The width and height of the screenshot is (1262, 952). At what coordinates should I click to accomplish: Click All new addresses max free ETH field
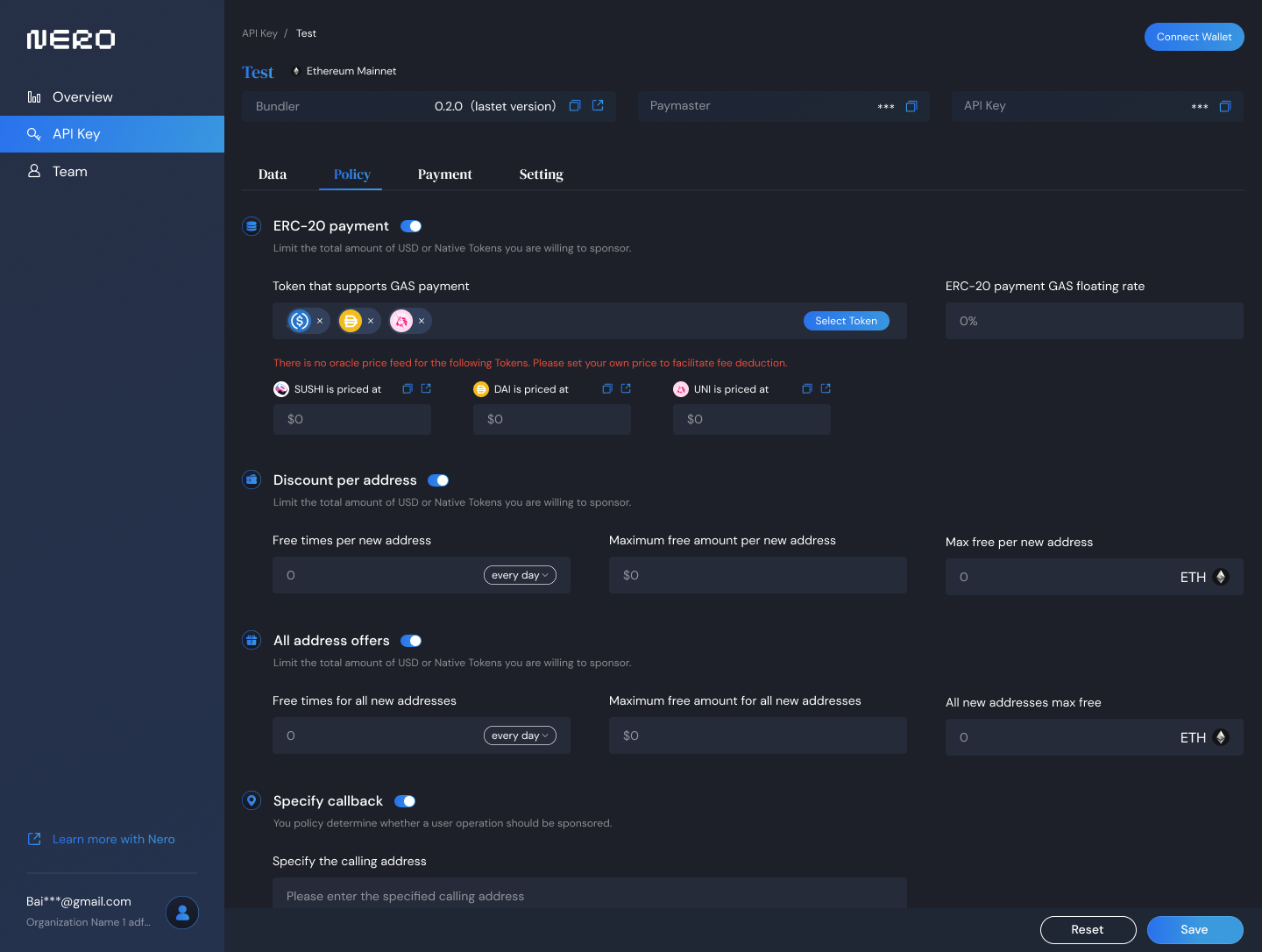[x=1095, y=737]
